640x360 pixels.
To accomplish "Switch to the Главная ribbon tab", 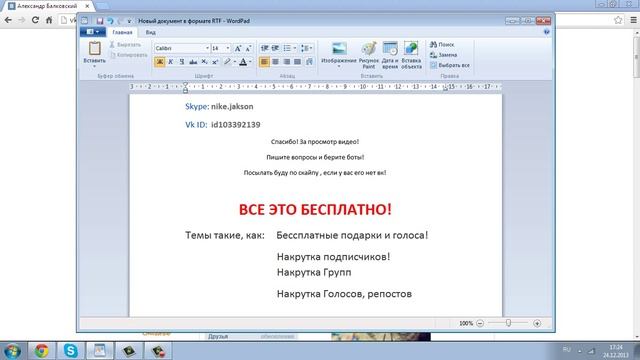I will 122,32.
